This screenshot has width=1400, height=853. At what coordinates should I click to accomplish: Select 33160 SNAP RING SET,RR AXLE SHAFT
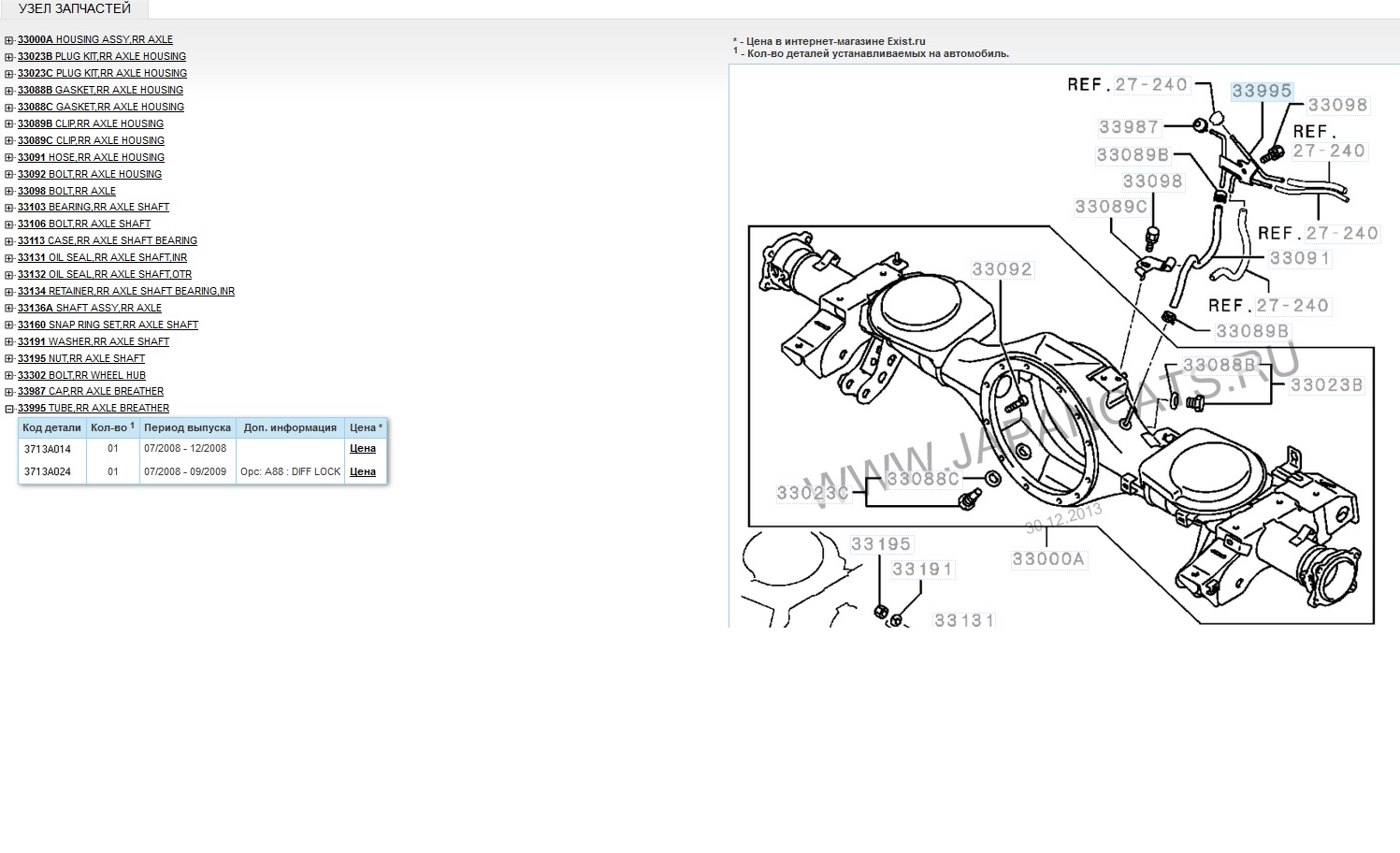point(108,325)
